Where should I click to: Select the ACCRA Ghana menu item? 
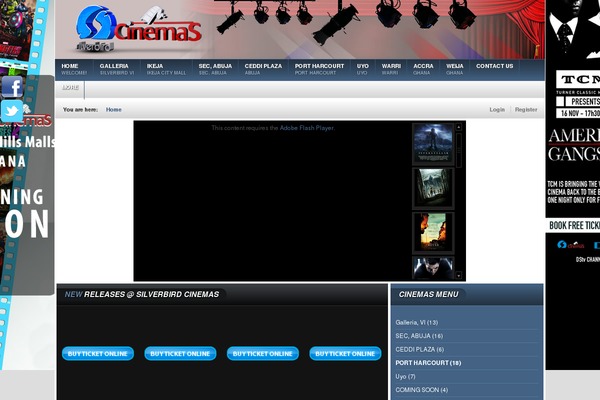pyautogui.click(x=423, y=69)
